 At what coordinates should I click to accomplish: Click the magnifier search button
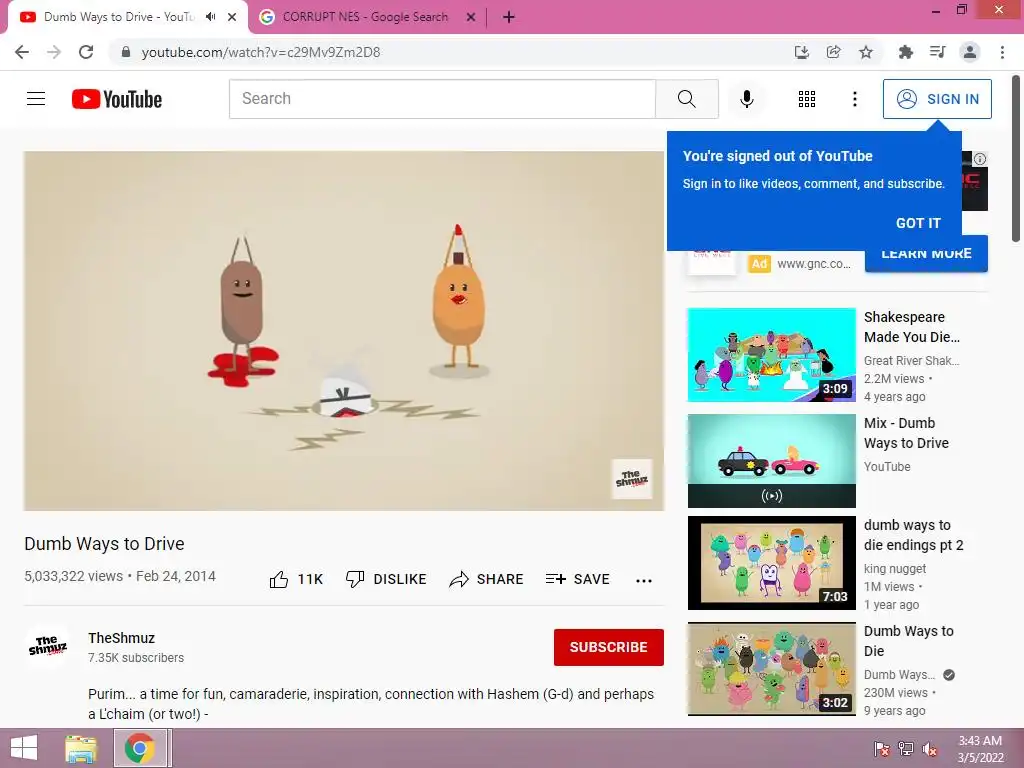686,99
